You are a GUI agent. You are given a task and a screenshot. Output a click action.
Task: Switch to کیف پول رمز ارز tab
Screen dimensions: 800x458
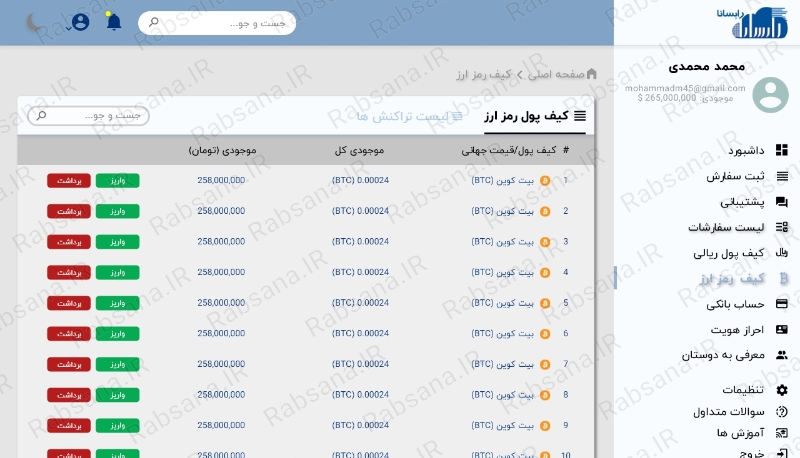pyautogui.click(x=535, y=116)
